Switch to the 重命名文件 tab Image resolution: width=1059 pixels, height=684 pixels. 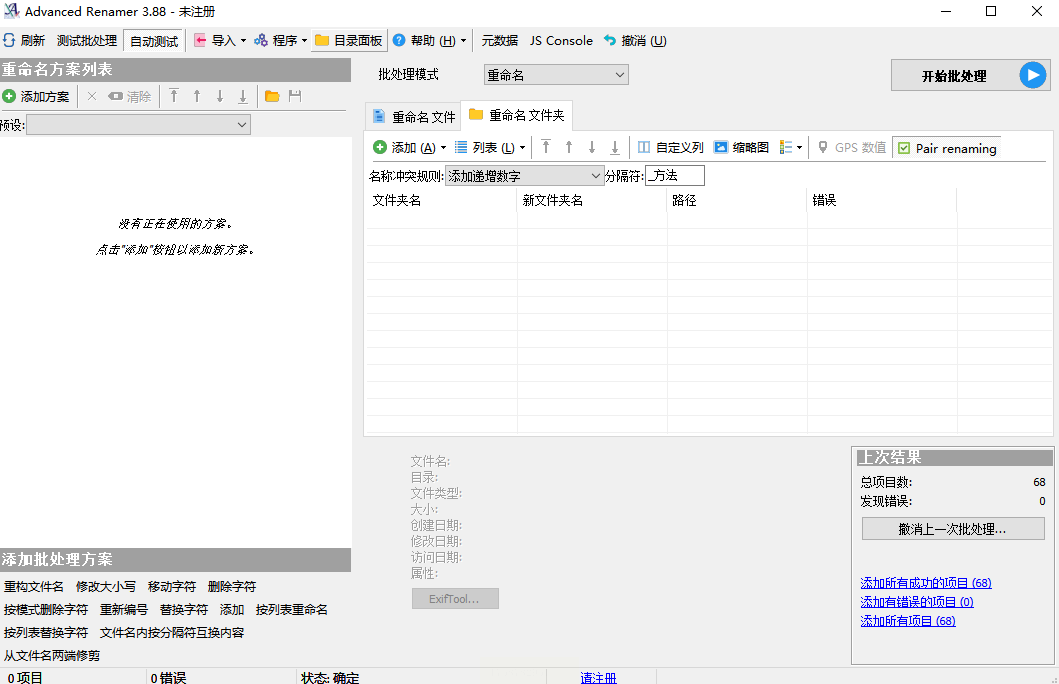pyautogui.click(x=414, y=117)
